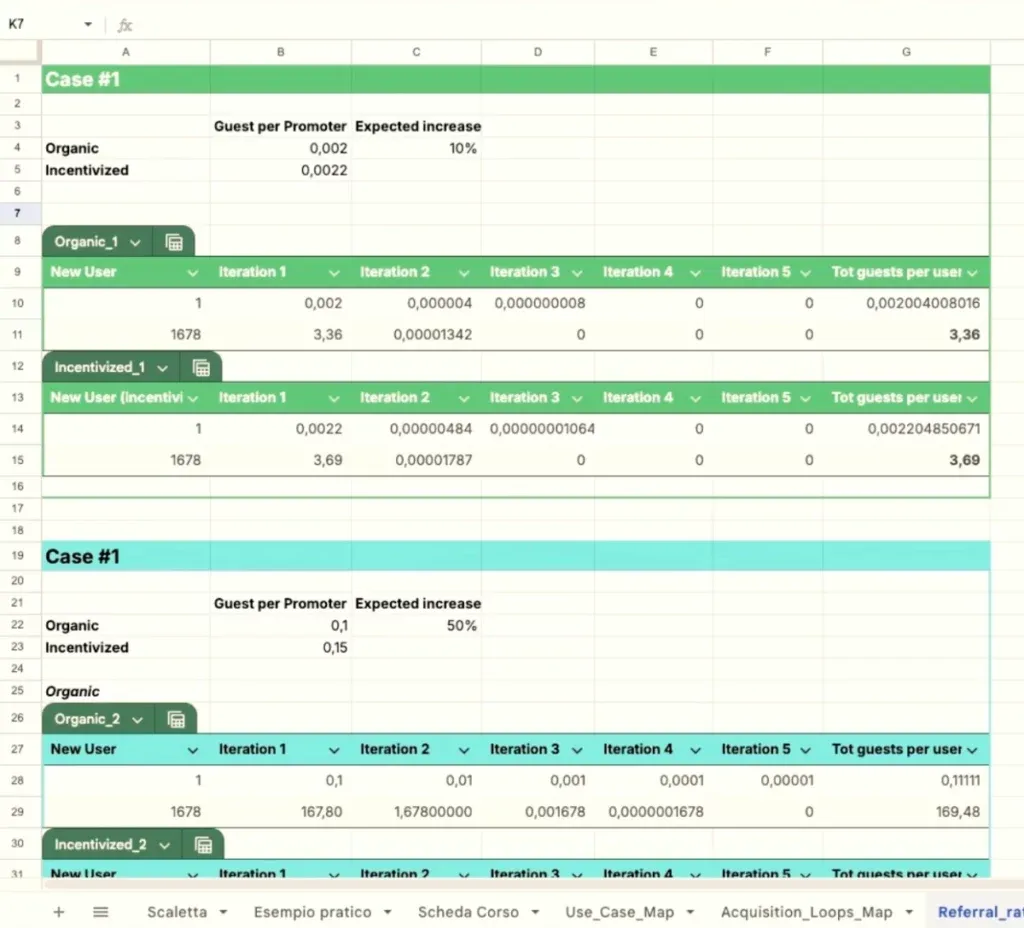The image size is (1024, 928).
Task: Expand the Incentivized_2 table name dropdown
Action: click(165, 845)
